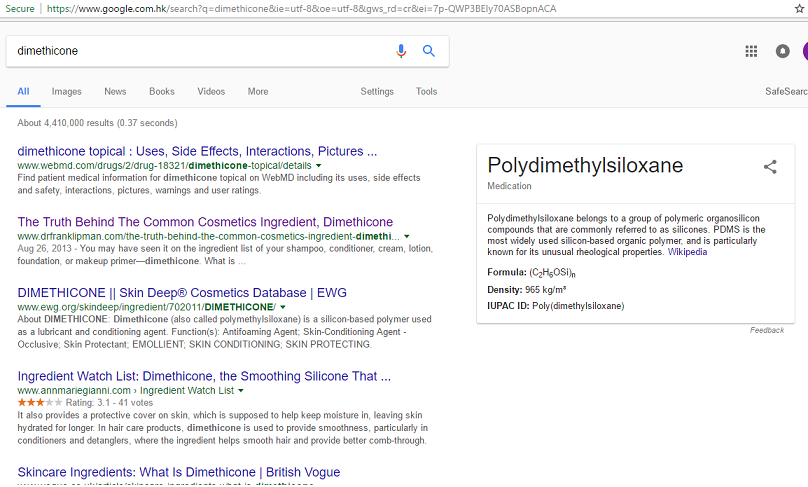The width and height of the screenshot is (808, 487).
Task: Expand dropdown arrow beside drfranklipman.com URL
Action: (x=407, y=236)
